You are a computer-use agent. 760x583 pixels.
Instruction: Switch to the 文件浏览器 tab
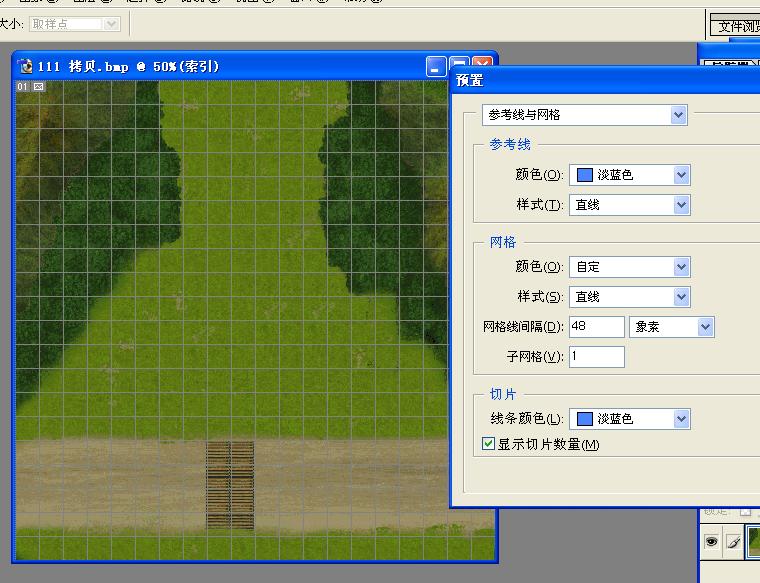coord(736,27)
